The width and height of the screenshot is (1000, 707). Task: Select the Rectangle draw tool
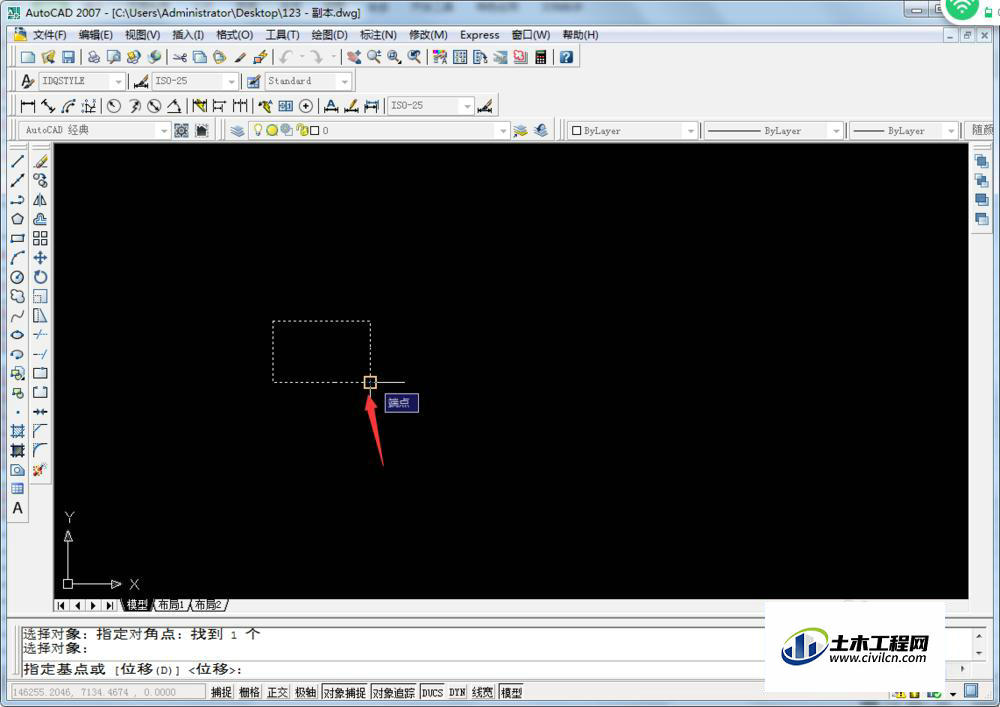tap(17, 238)
